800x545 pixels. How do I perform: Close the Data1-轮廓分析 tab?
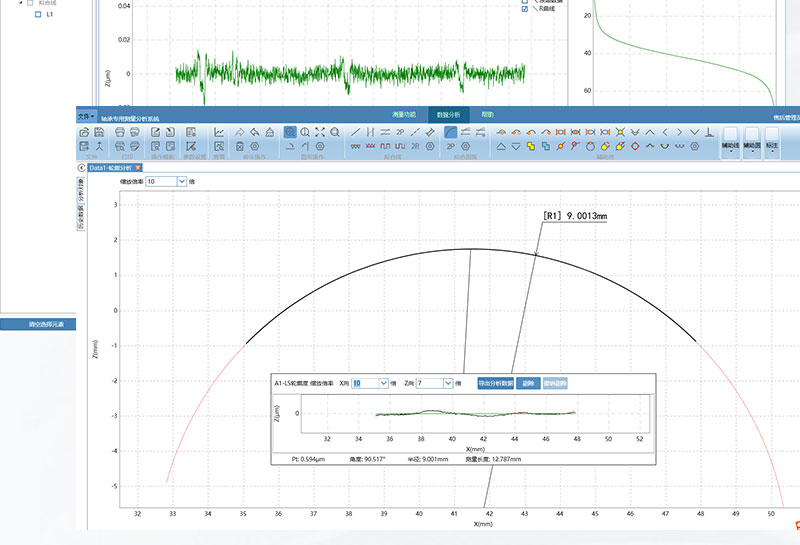click(139, 167)
